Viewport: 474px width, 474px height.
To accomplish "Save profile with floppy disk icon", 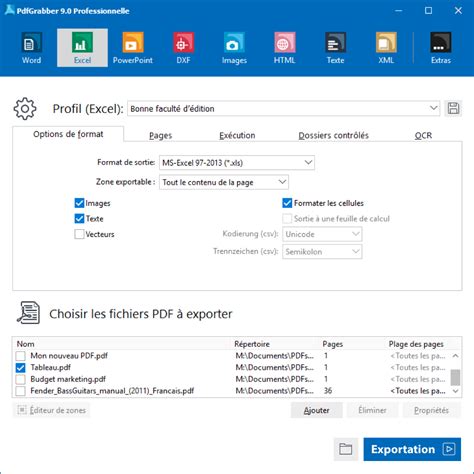I will (x=453, y=108).
